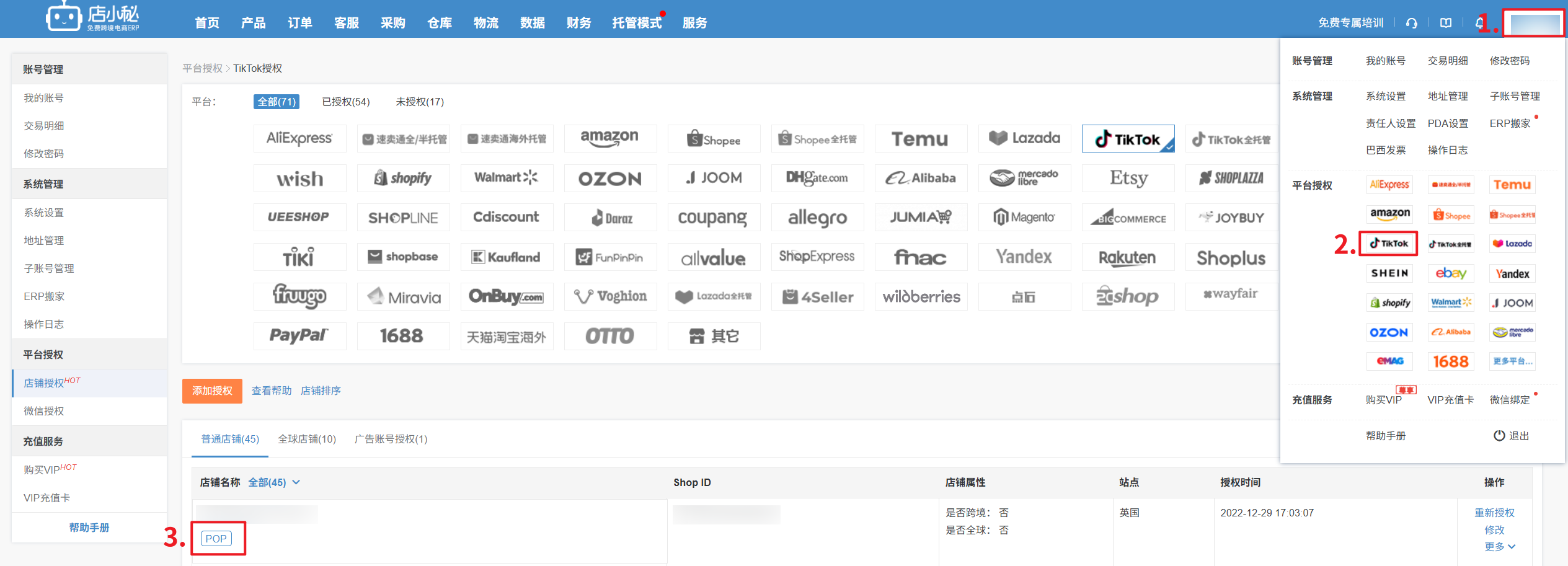Filter platforms by 已授权(54)
This screenshot has height=566, width=1568.
click(346, 102)
